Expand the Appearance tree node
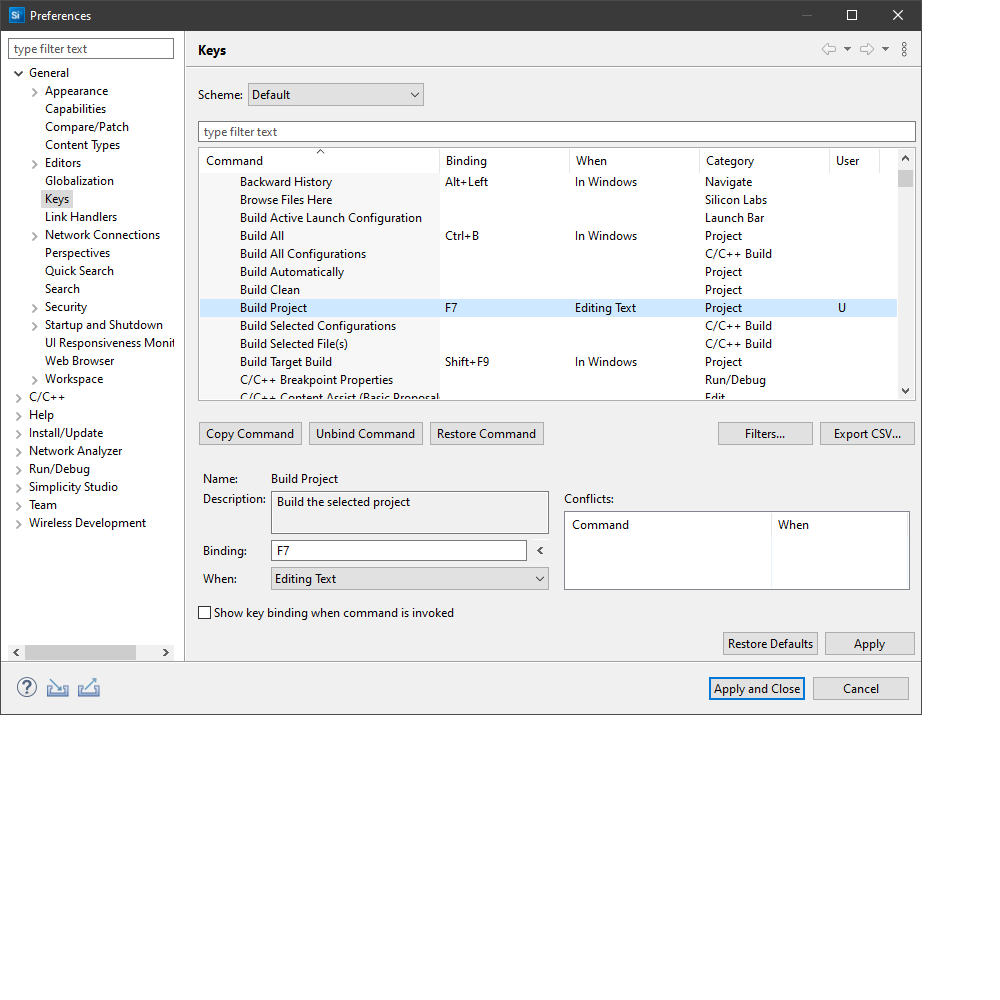Image resolution: width=1000 pixels, height=1000 pixels. (35, 91)
